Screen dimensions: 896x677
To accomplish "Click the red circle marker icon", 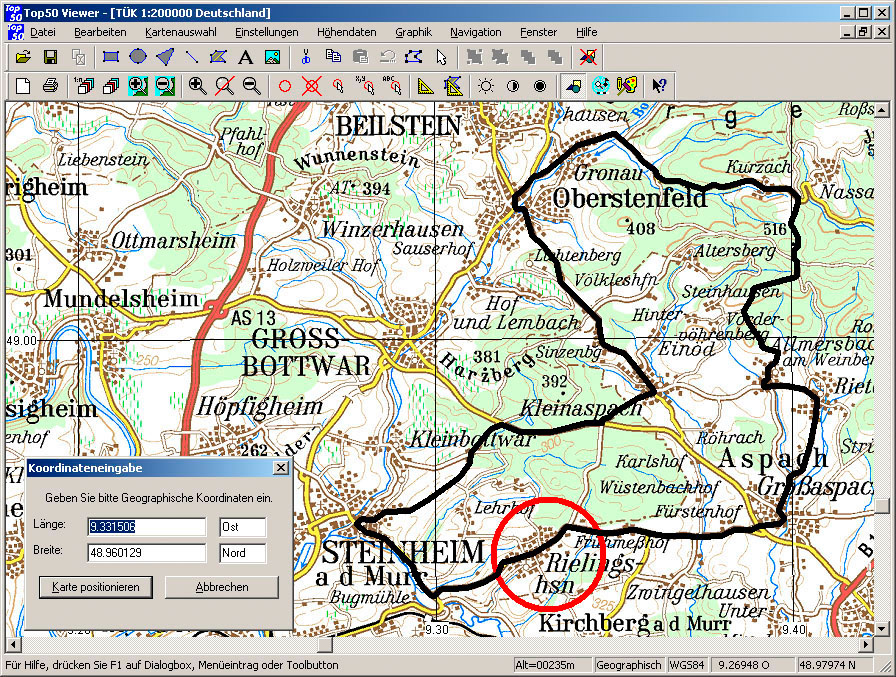I will click(284, 86).
